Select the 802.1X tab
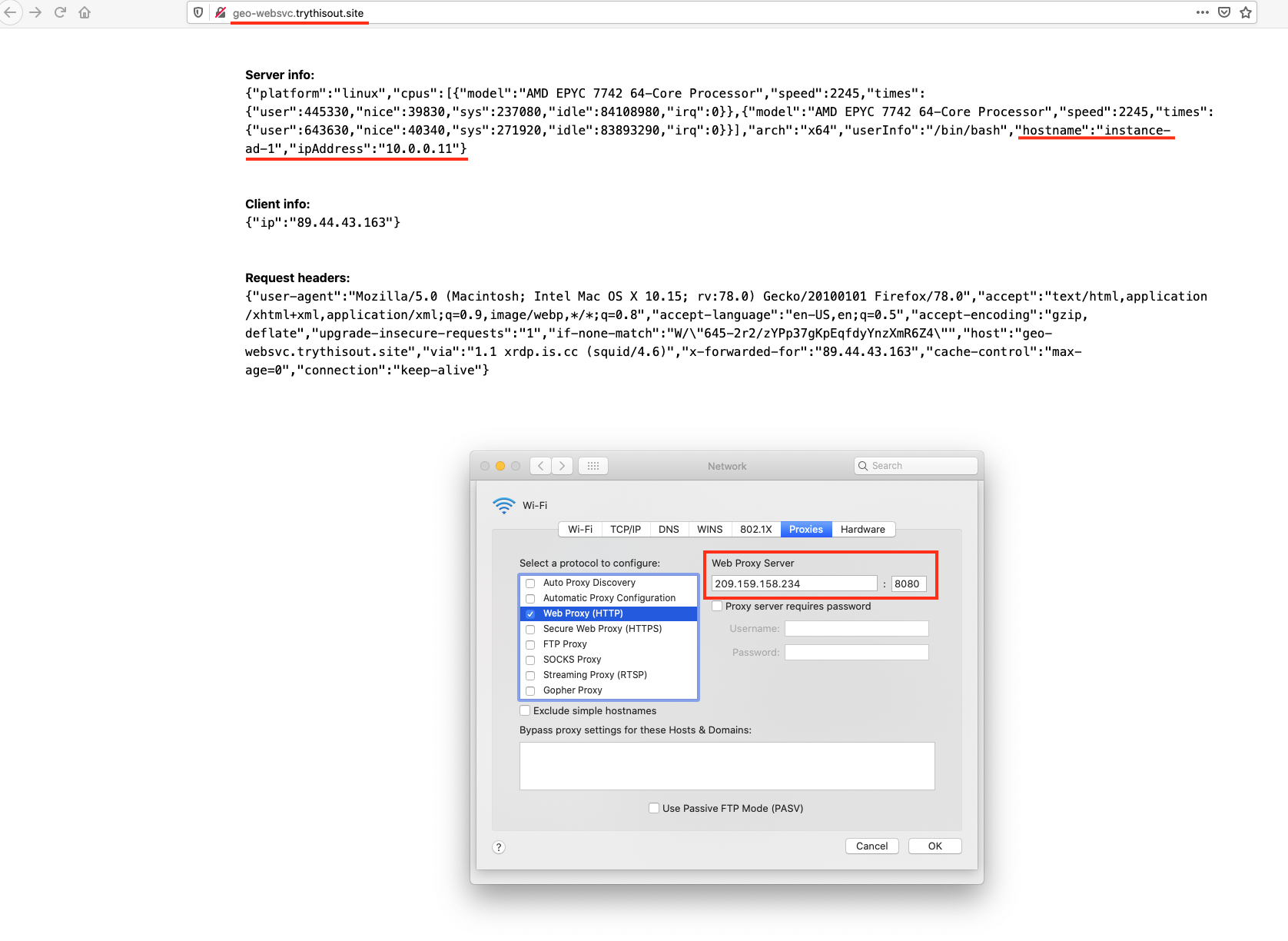The height and width of the screenshot is (941, 1288). pos(756,530)
